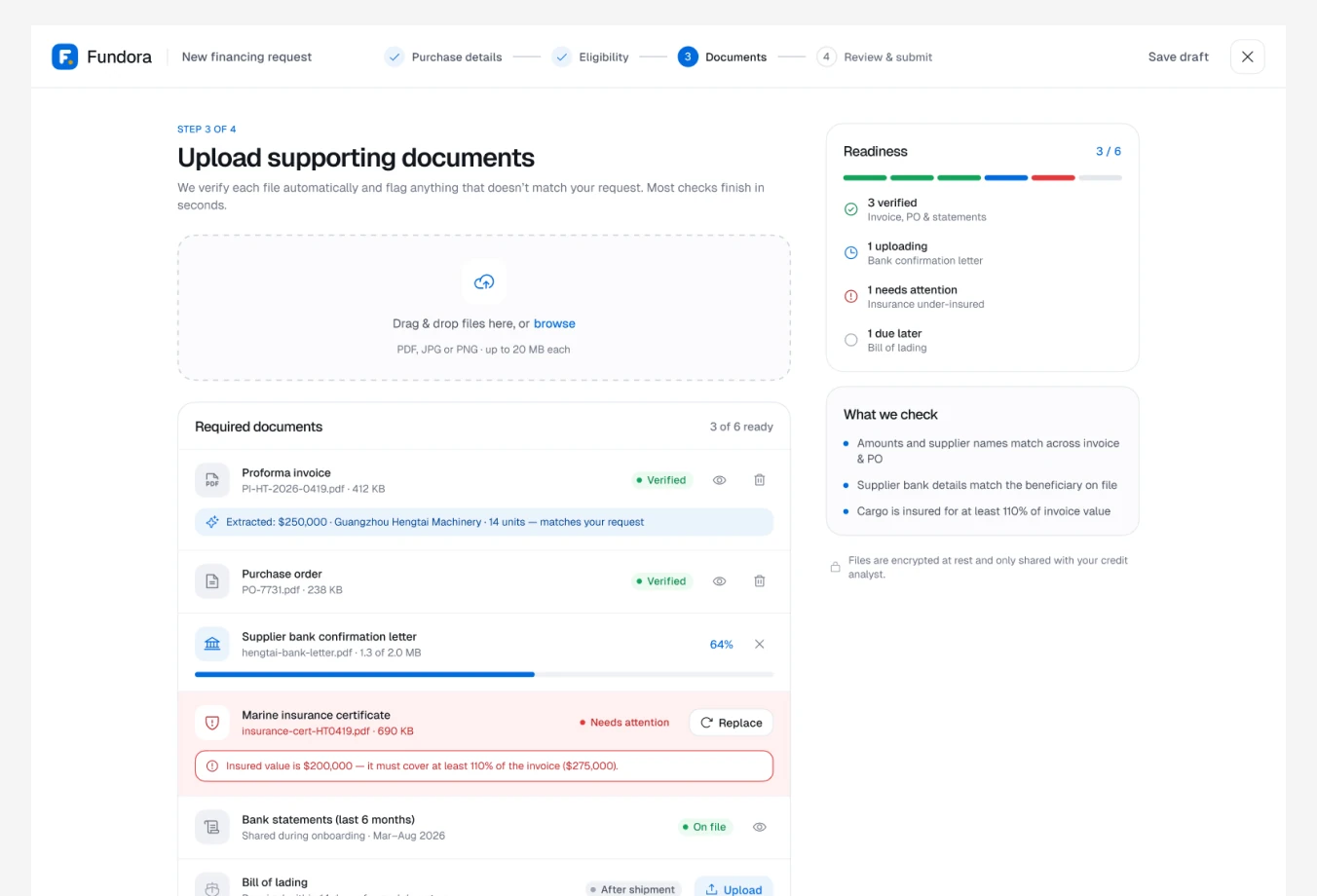Screen dimensions: 1317x896
Task: Preview the Purchase order with eye icon
Action: [720, 581]
